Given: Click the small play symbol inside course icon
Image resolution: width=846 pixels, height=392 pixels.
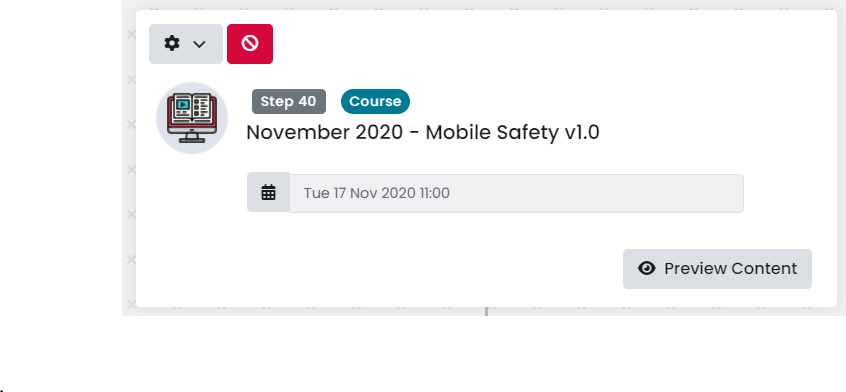Looking at the screenshot, I should (x=183, y=105).
